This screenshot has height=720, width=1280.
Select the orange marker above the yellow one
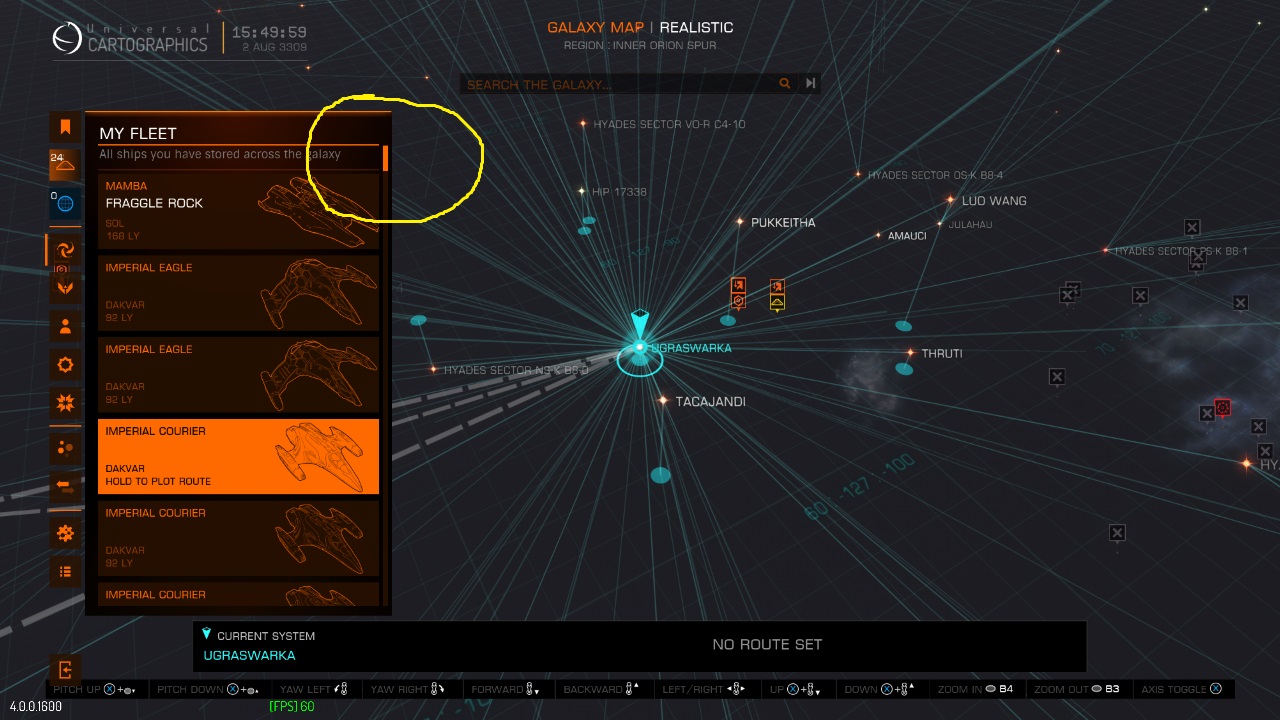tap(777, 287)
